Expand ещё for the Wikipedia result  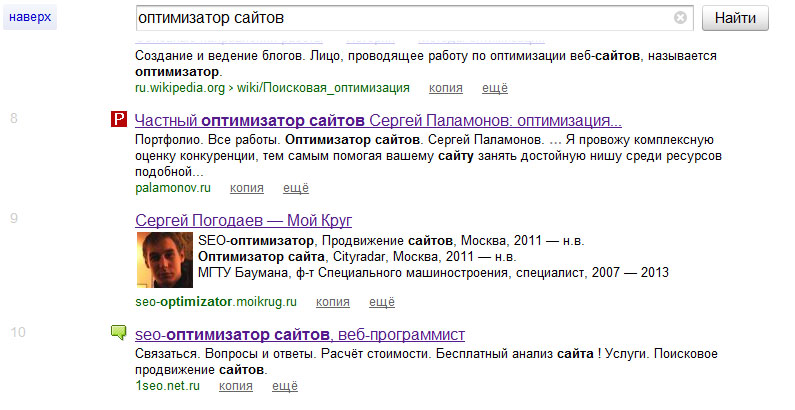coord(495,88)
